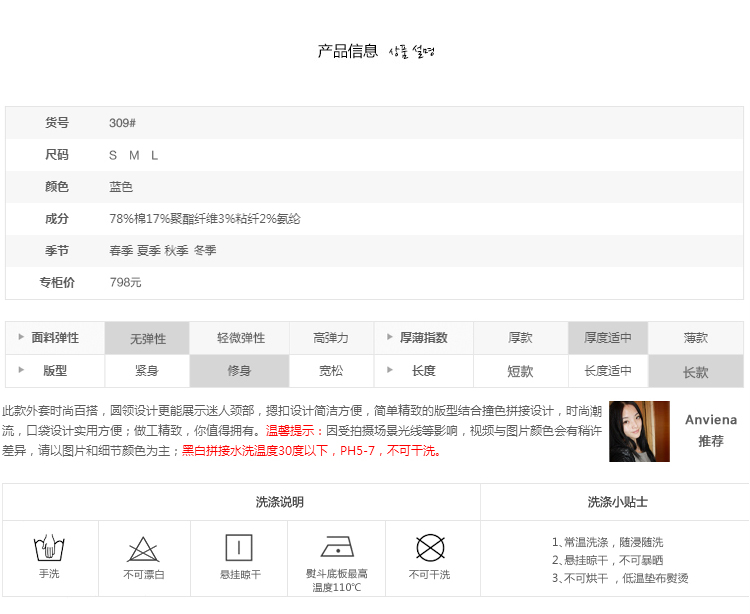Click the do-not-dry-clean crossed circle icon

click(x=430, y=548)
